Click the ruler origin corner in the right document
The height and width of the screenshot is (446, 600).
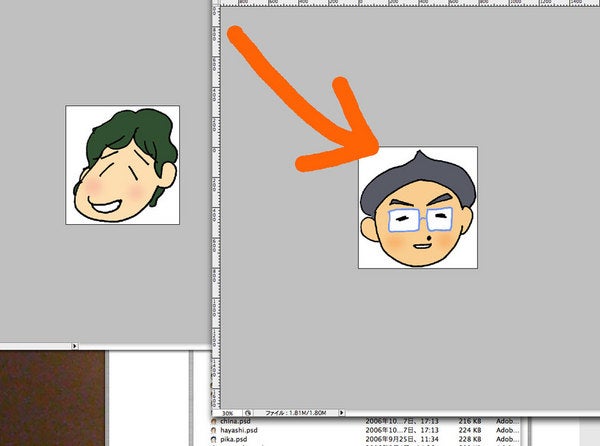click(216, 4)
